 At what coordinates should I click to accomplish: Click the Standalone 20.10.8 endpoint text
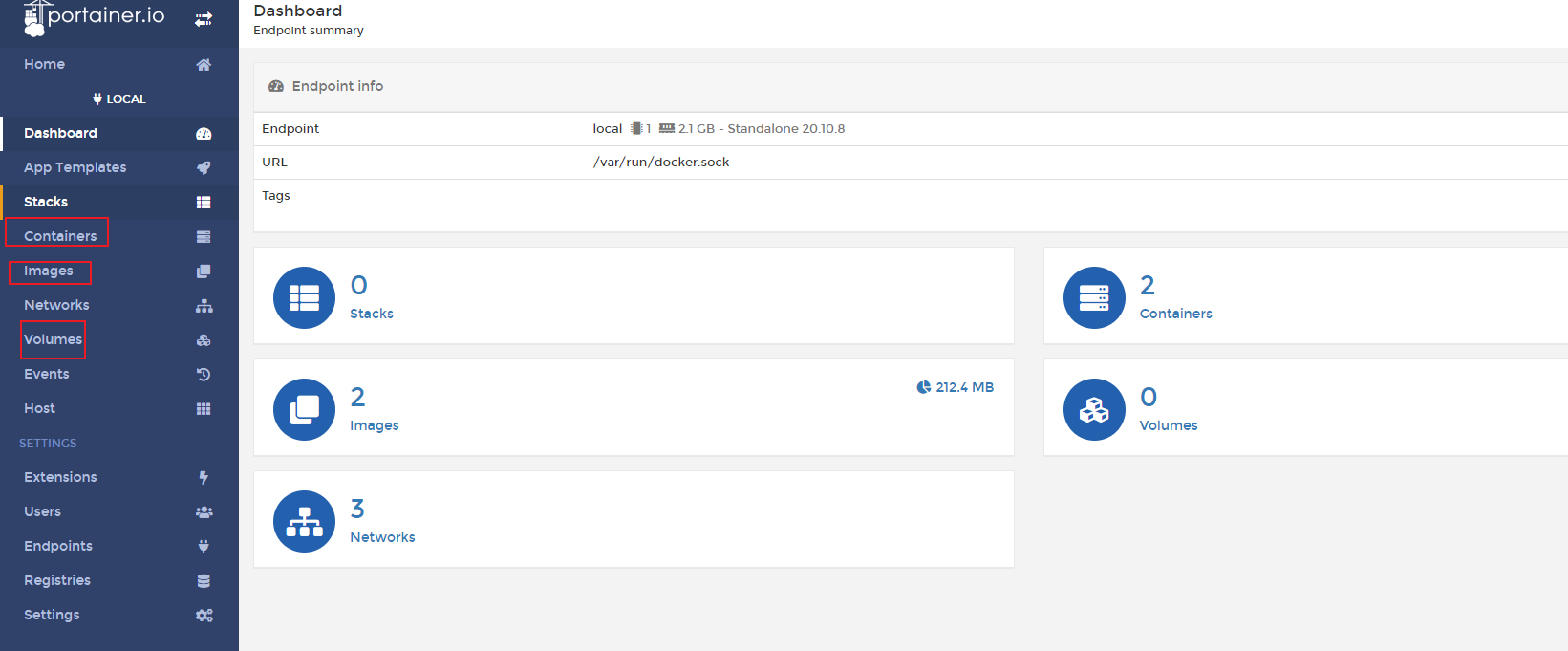coord(786,128)
